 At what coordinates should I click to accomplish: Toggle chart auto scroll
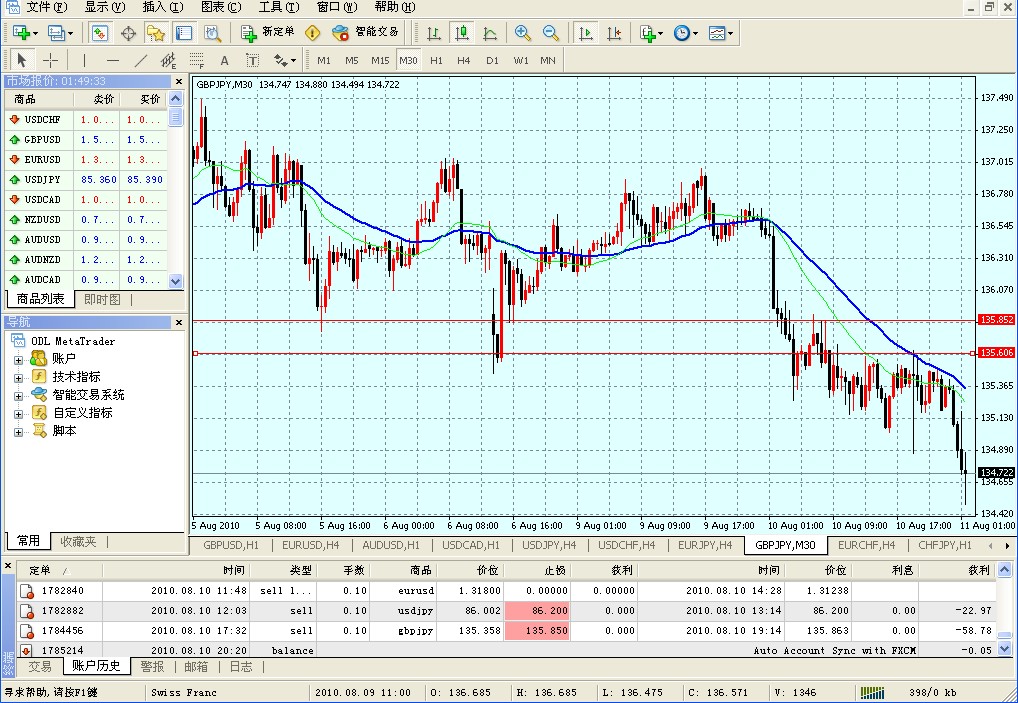[x=586, y=32]
